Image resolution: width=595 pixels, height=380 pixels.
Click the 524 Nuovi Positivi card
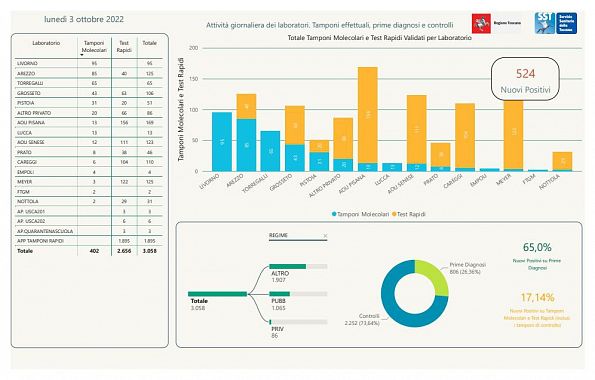[525, 79]
